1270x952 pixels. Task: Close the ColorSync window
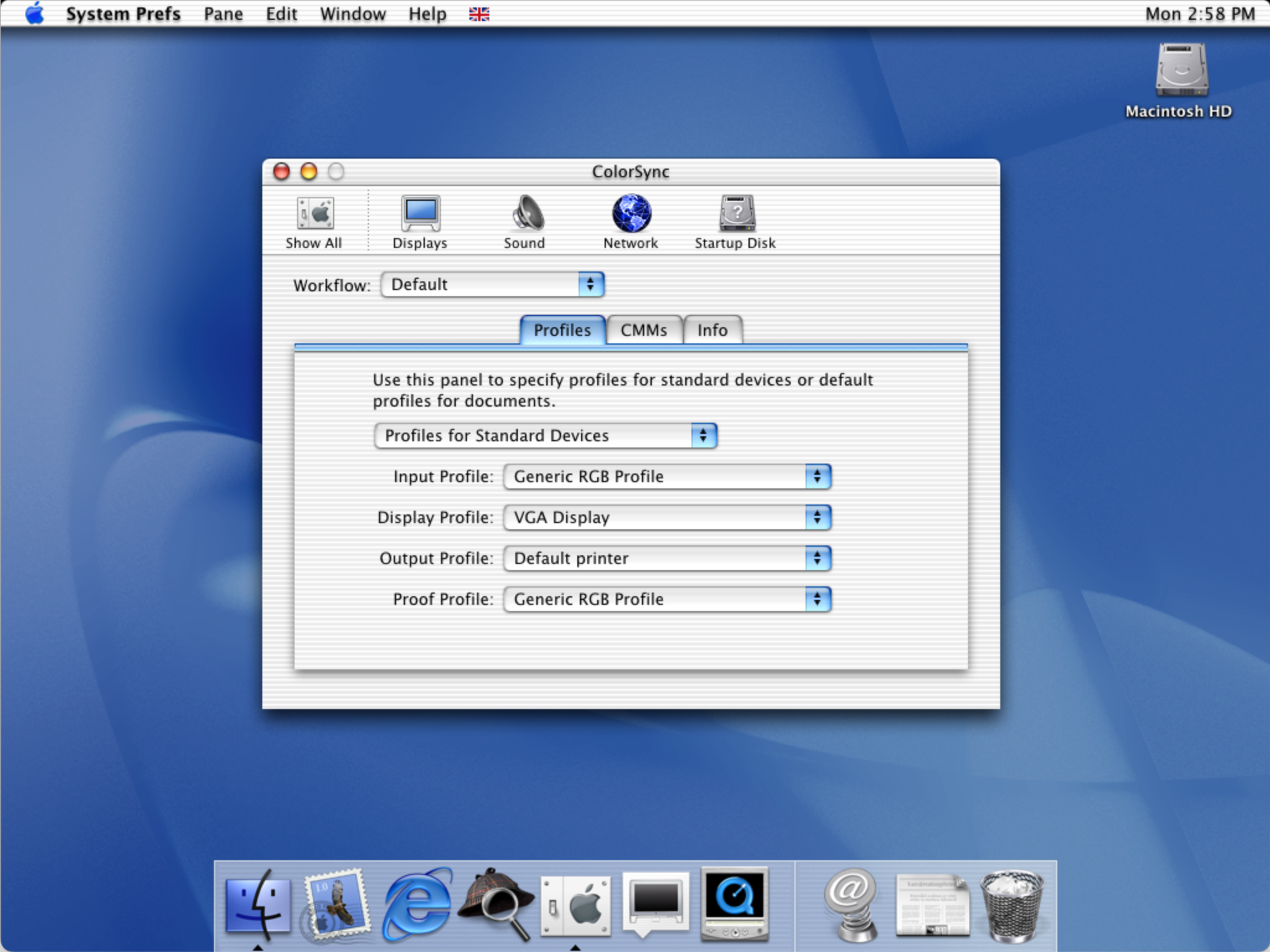click(x=282, y=171)
